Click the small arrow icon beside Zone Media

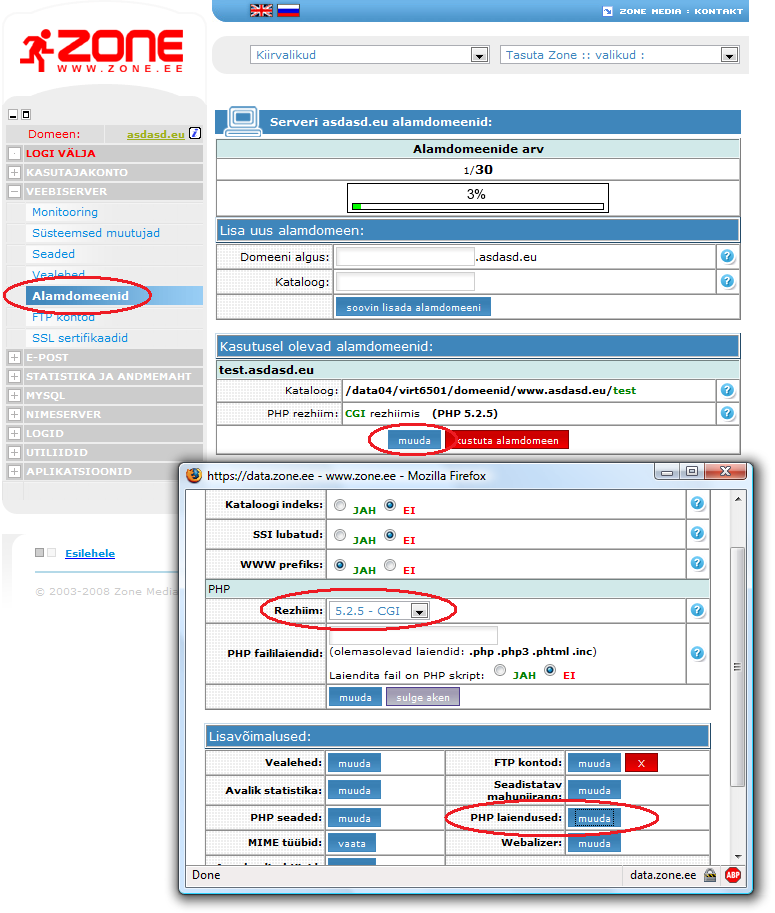coord(607,11)
